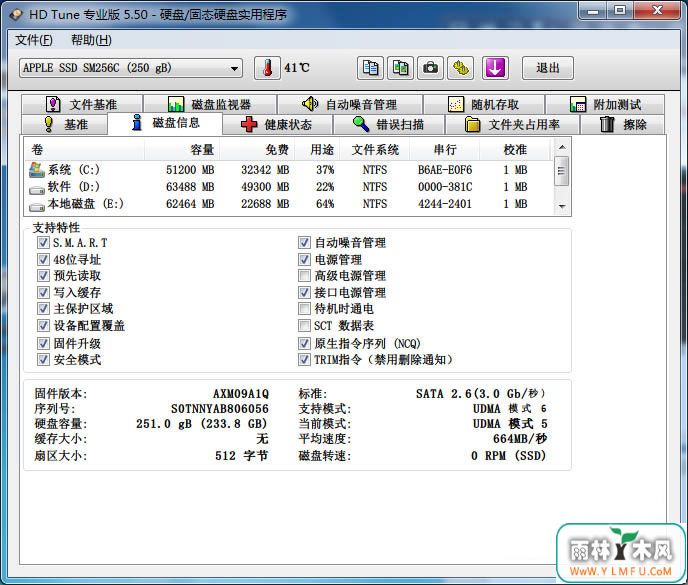Screen dimensions: 688x585
Task: Switch to the 健康状态 tab
Action: pyautogui.click(x=277, y=125)
